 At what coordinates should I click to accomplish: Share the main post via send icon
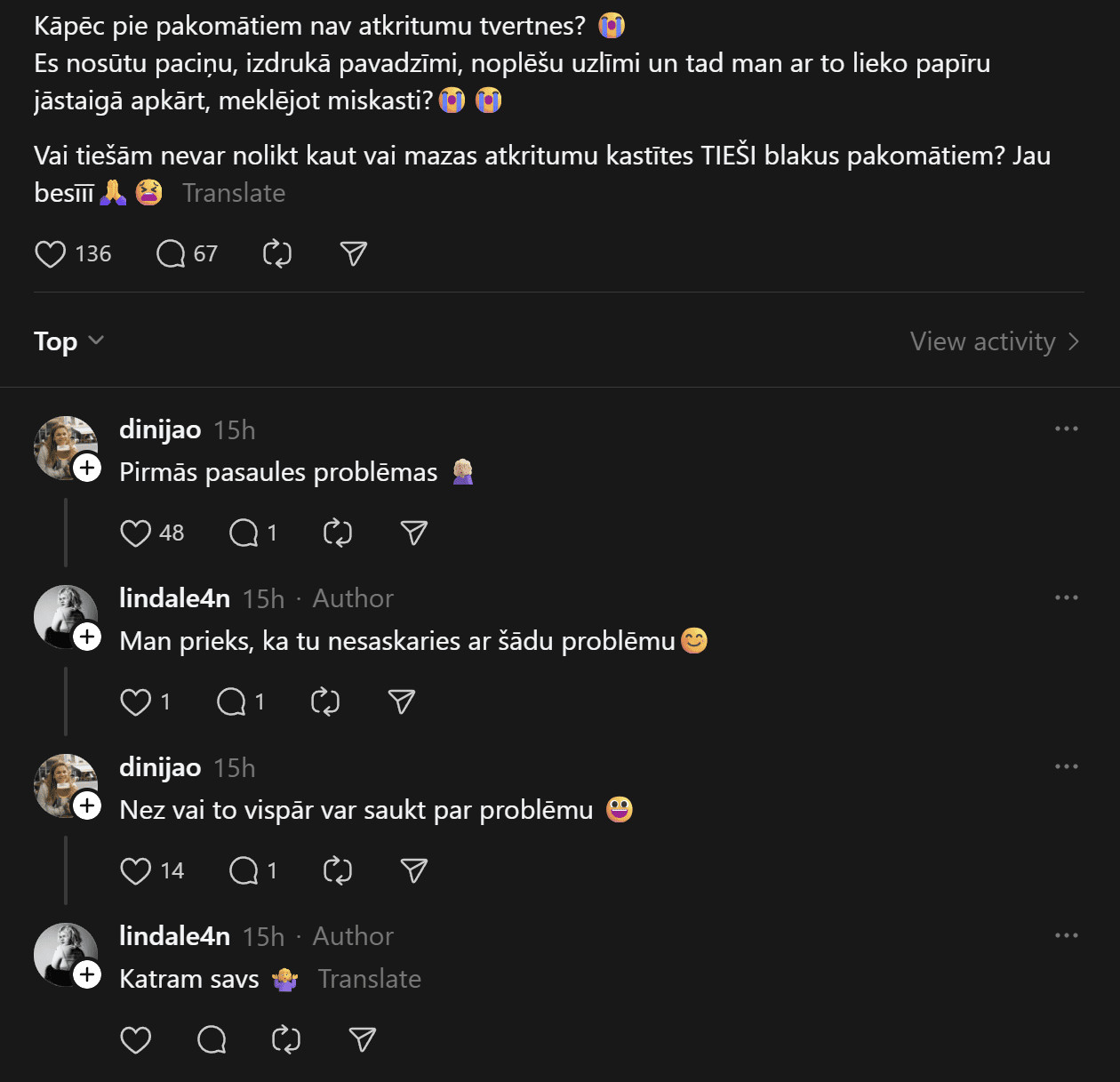tap(354, 254)
